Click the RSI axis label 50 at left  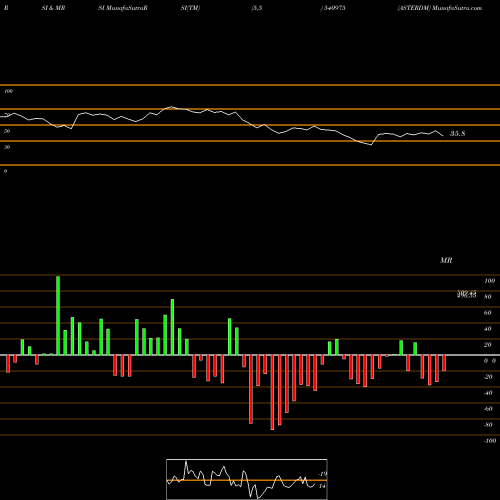[x=7, y=131]
